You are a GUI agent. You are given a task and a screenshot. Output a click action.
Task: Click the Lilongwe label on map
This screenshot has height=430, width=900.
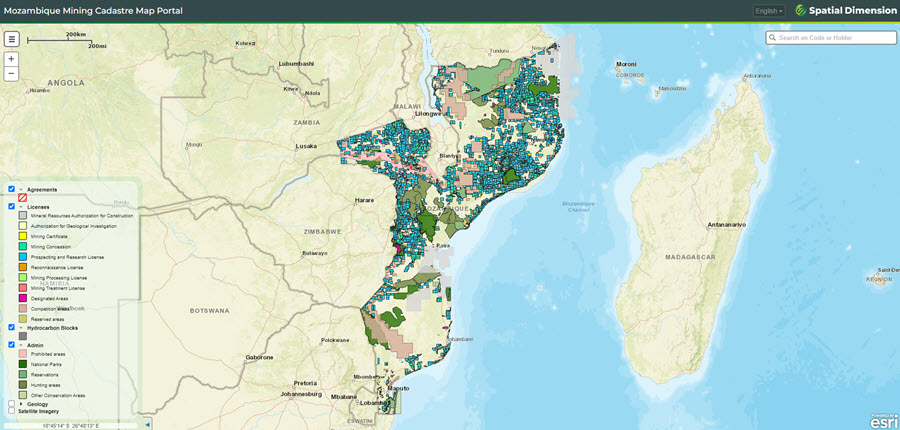(x=428, y=114)
